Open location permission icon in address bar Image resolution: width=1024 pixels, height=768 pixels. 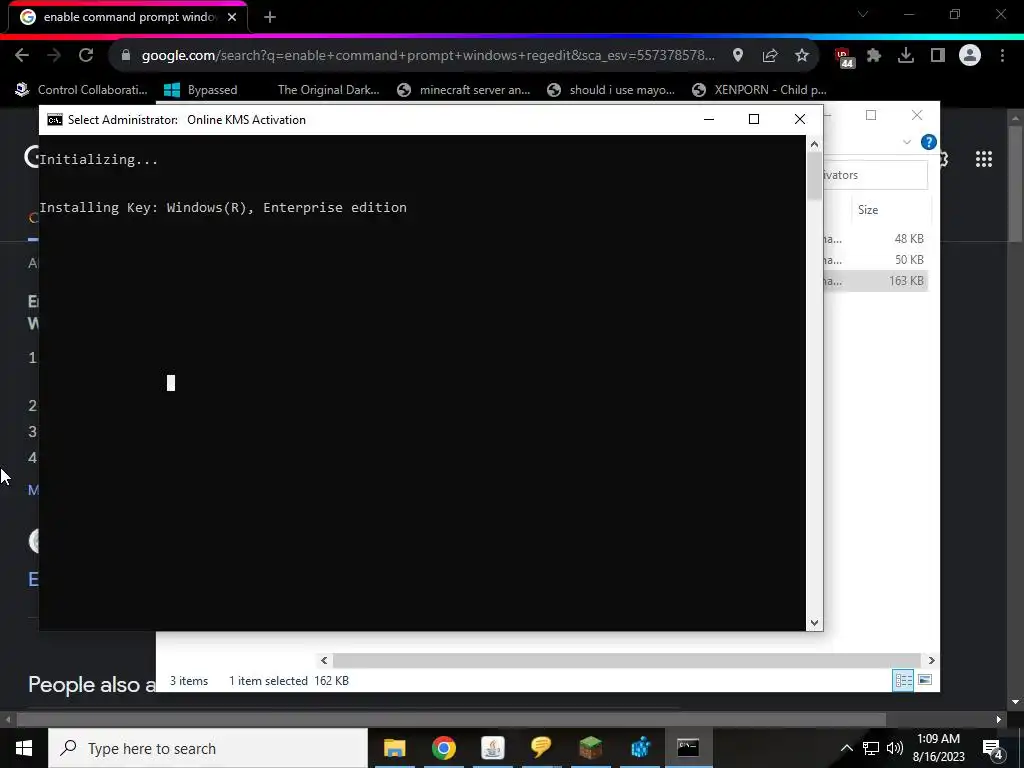[x=738, y=56]
